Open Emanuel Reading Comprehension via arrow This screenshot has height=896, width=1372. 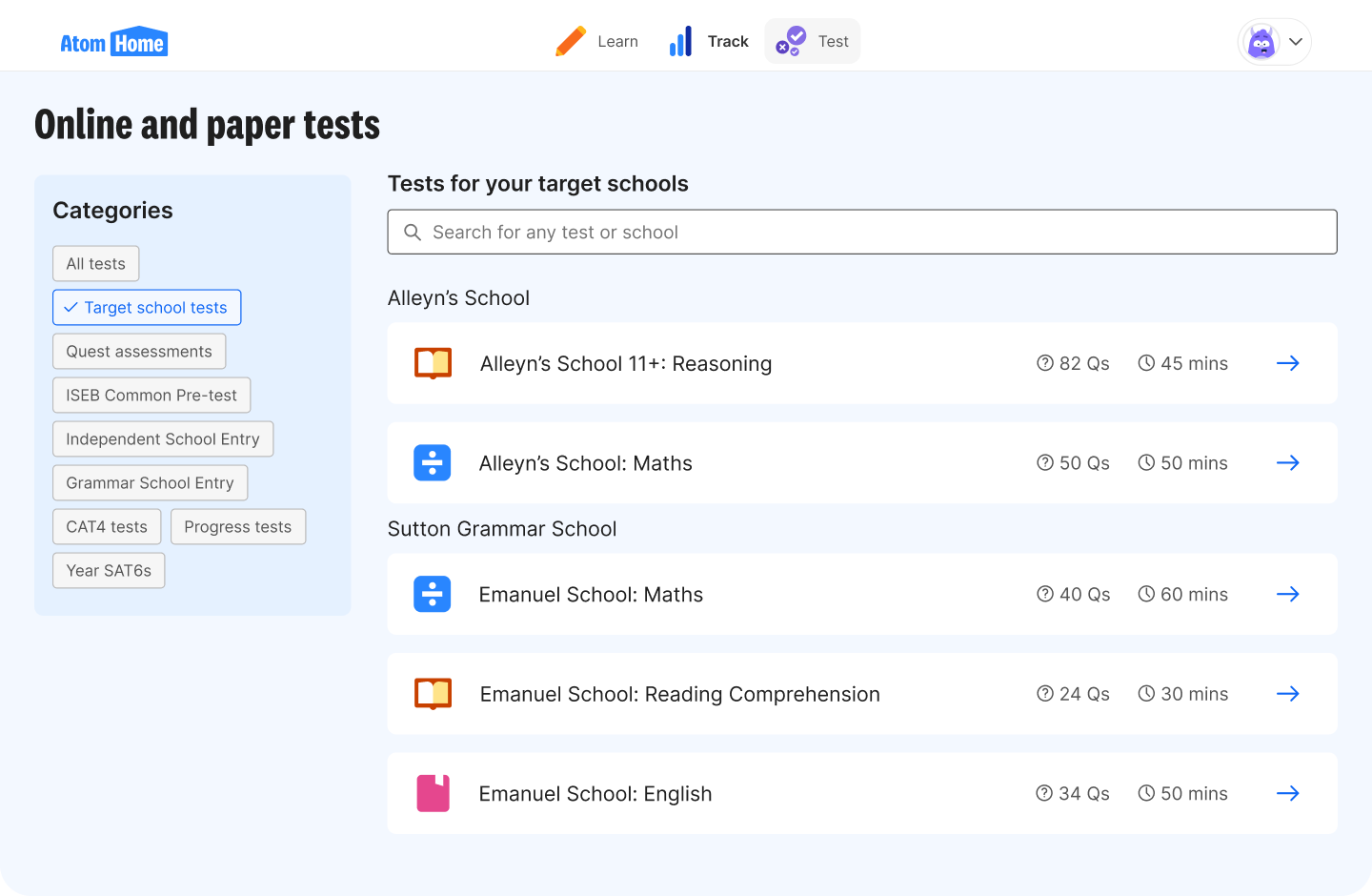[1288, 694]
